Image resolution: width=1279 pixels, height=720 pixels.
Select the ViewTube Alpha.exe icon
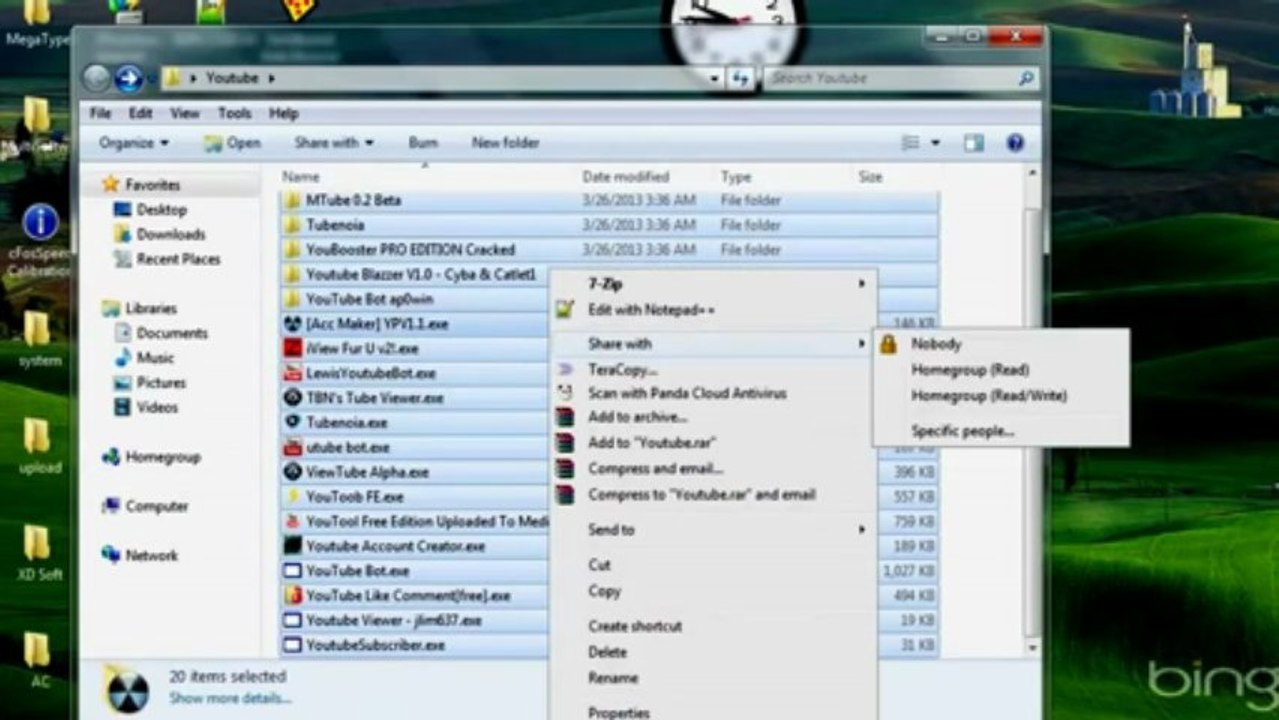pos(292,472)
